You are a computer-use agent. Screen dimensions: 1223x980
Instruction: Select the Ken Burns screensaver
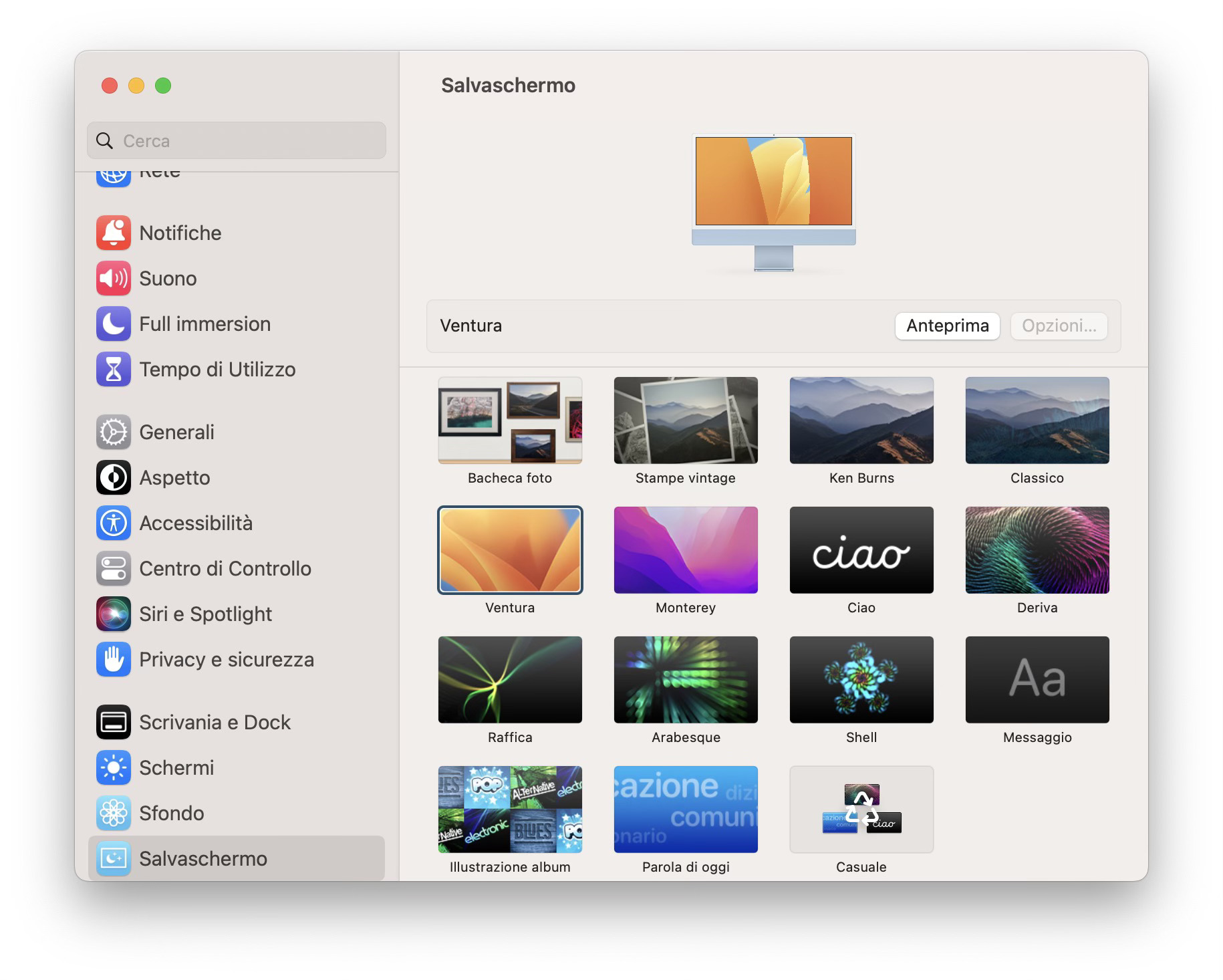tap(861, 420)
